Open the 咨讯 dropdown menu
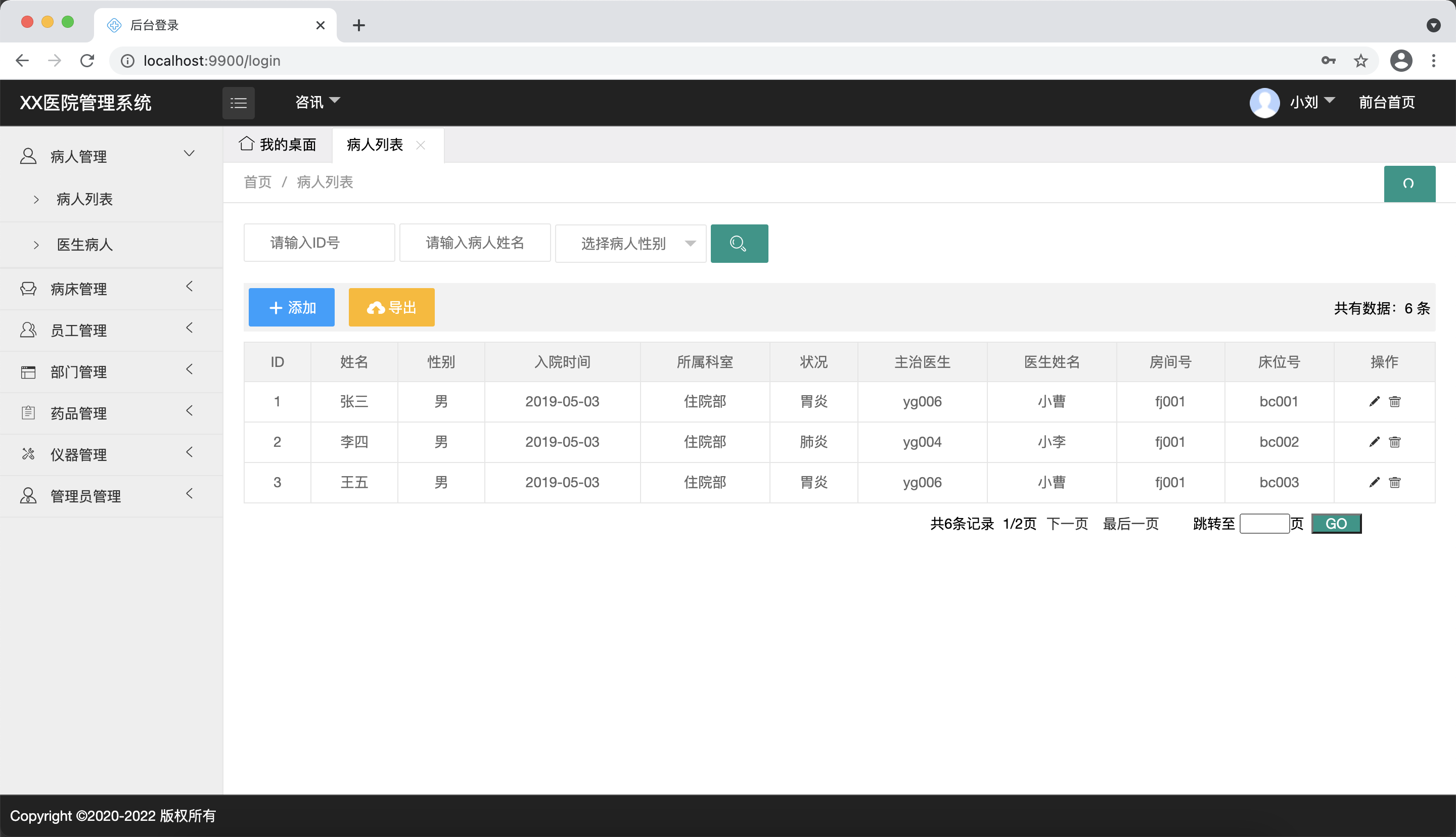The image size is (1456, 837). (x=318, y=102)
